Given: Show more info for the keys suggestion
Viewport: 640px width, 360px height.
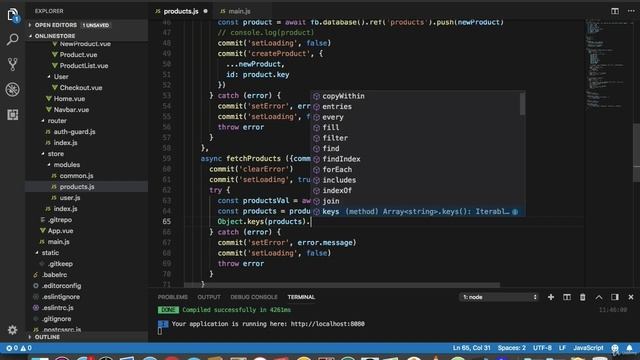Looking at the screenshot, I should coord(515,212).
